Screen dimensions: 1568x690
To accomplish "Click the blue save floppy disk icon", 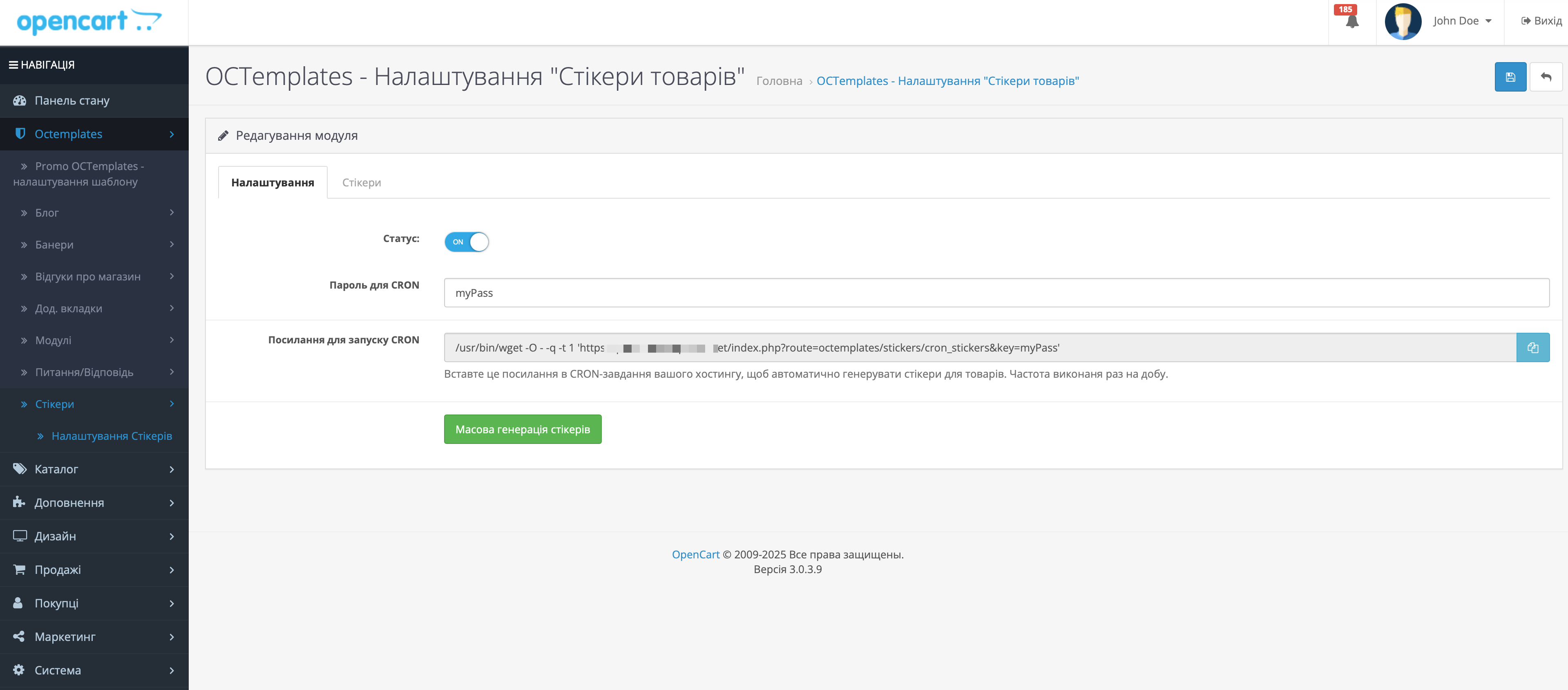I will [x=1510, y=77].
